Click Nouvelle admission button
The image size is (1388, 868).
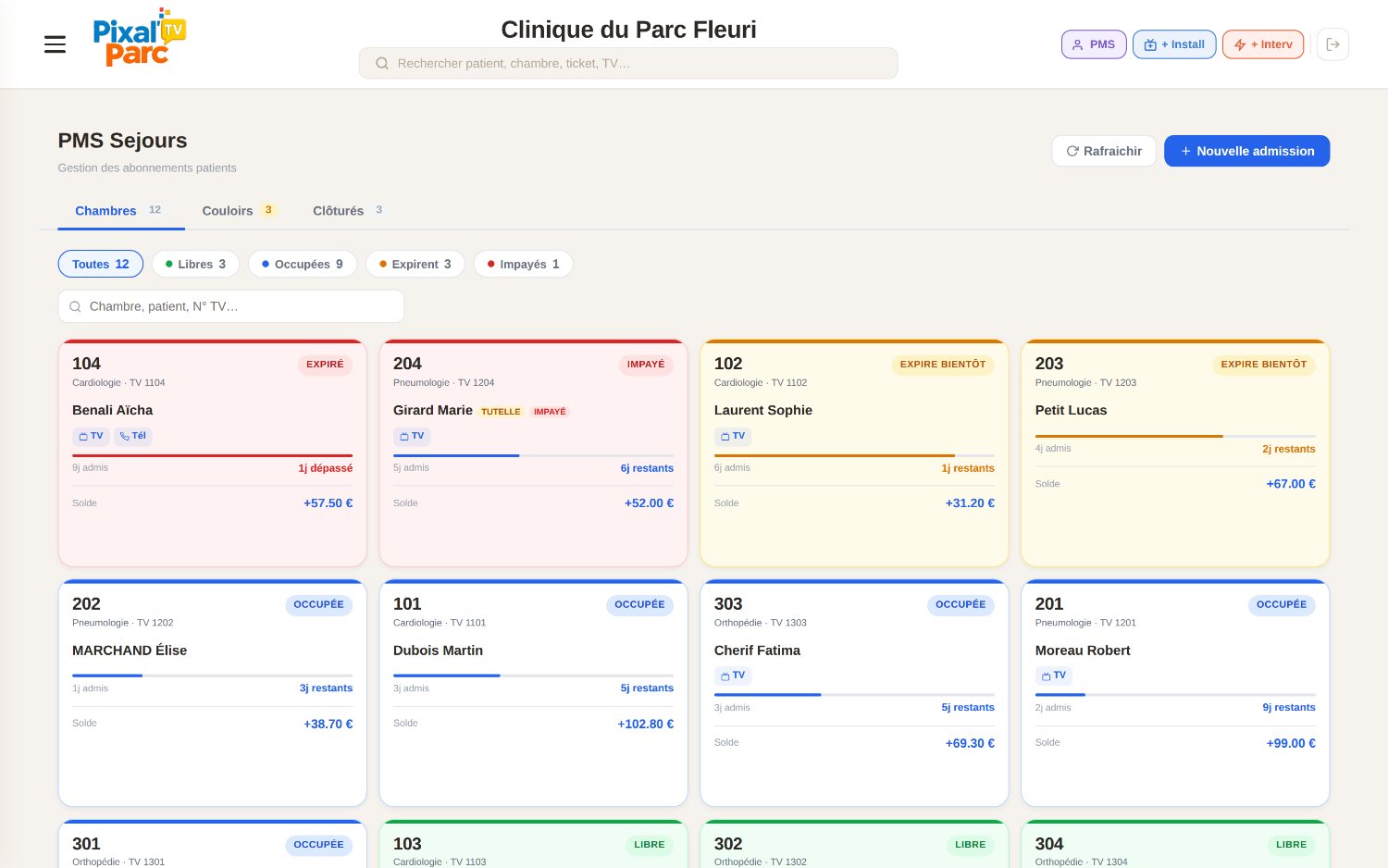pyautogui.click(x=1246, y=151)
